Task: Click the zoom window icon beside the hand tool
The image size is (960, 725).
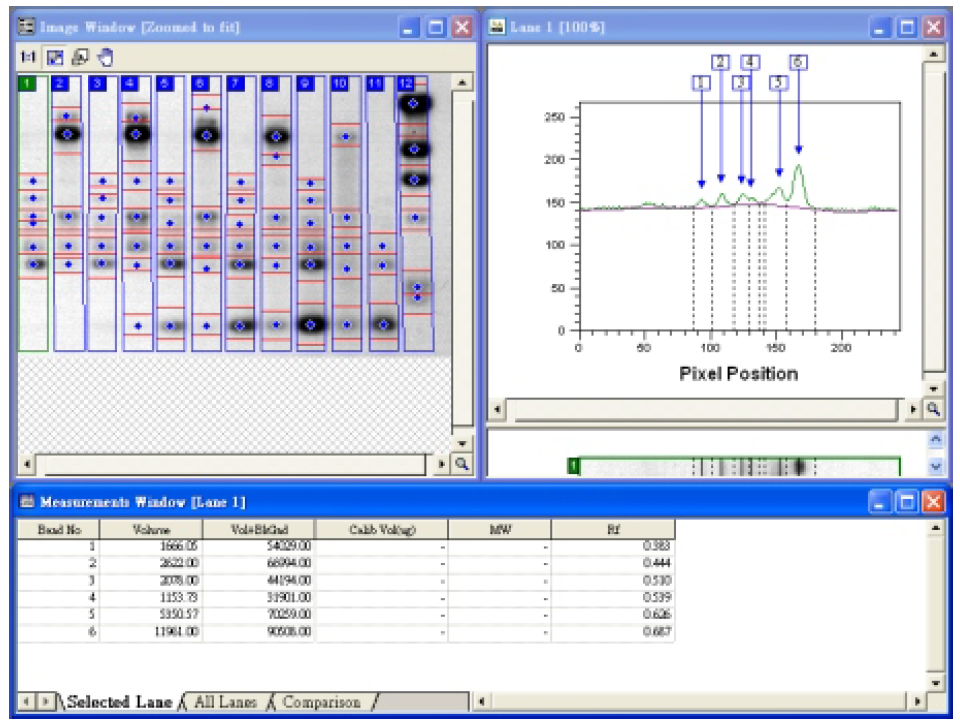Action: pyautogui.click(x=79, y=56)
